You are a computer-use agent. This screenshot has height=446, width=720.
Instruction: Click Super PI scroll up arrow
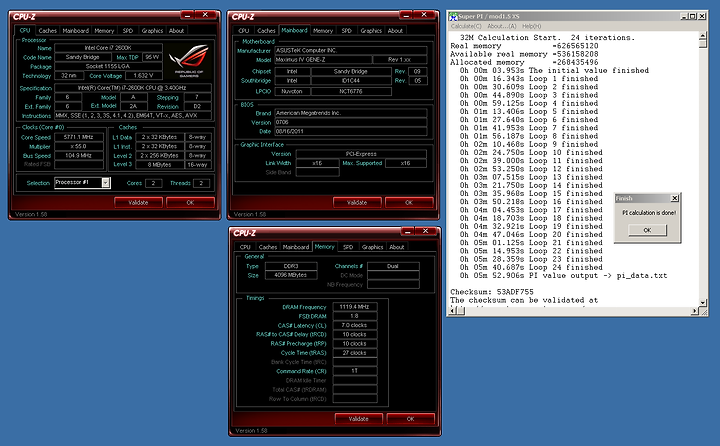[x=703, y=35]
